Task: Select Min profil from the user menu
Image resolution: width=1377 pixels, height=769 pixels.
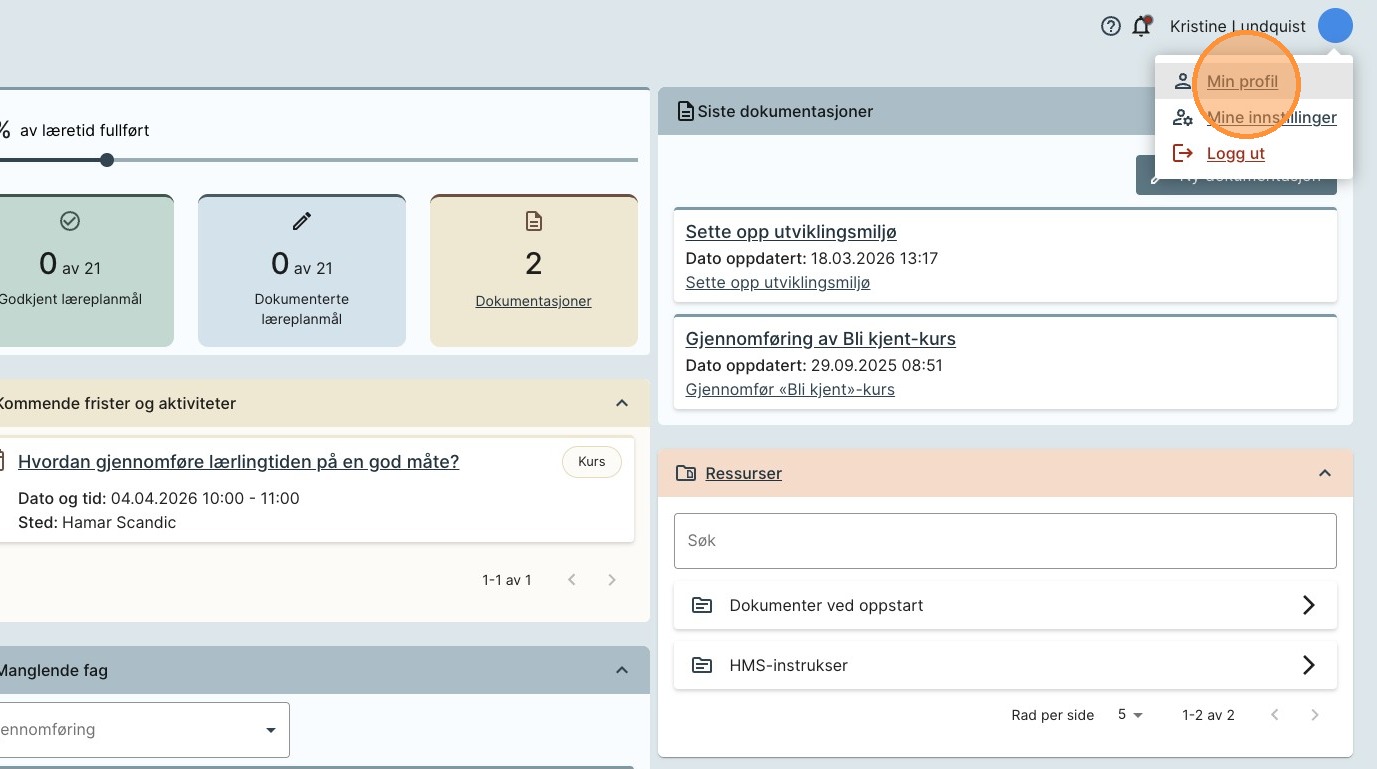Action: [1242, 81]
